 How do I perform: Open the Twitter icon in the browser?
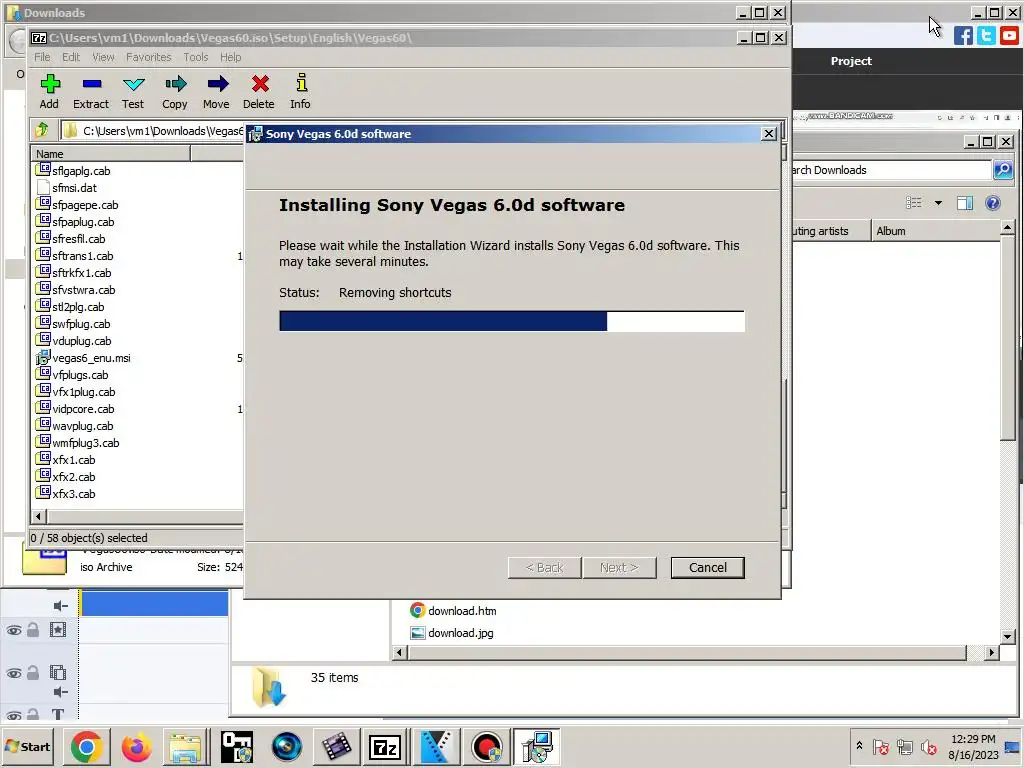(x=986, y=35)
